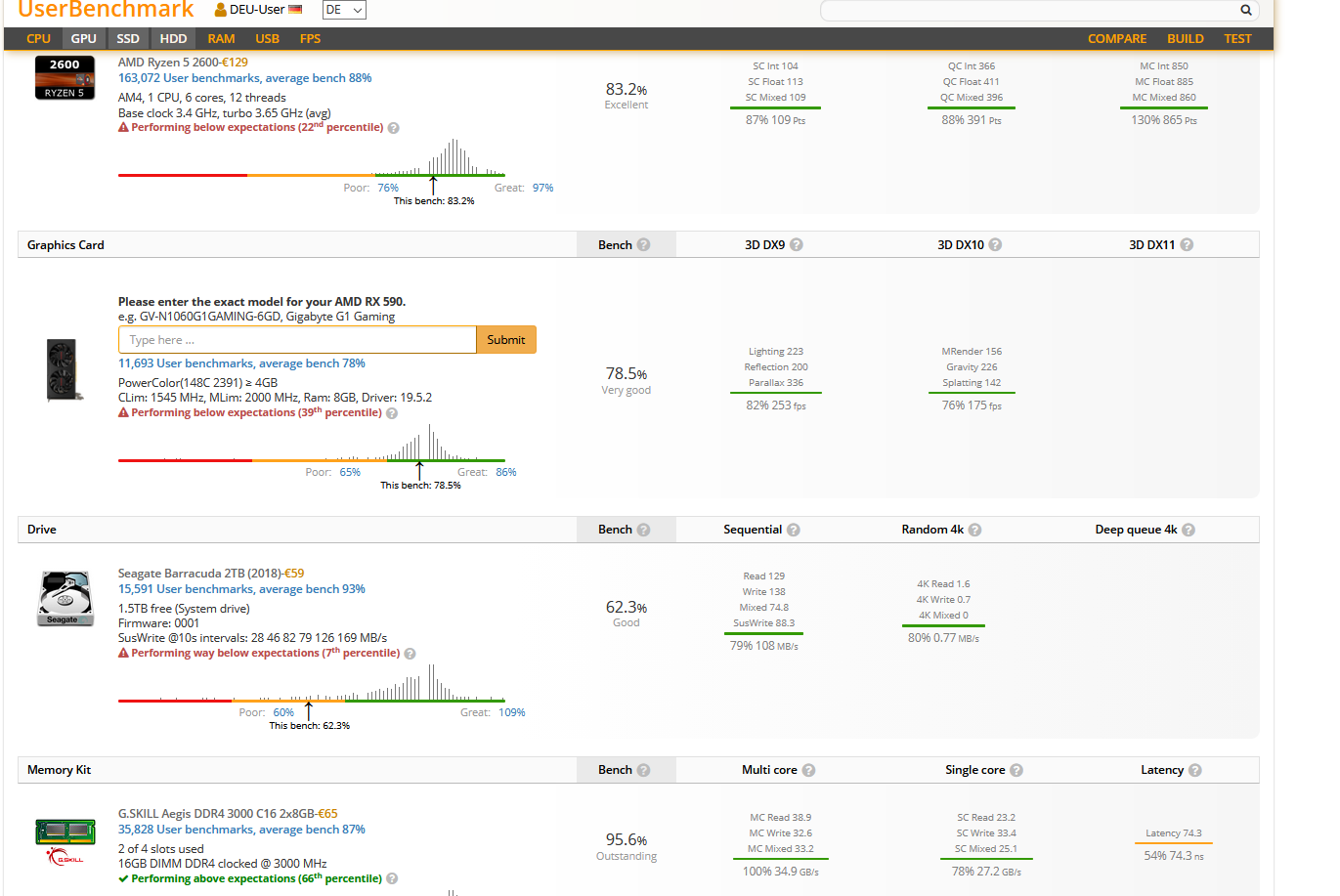This screenshot has height=896, width=1340.
Task: Open 11,693 User benchmarks link
Action: point(241,363)
